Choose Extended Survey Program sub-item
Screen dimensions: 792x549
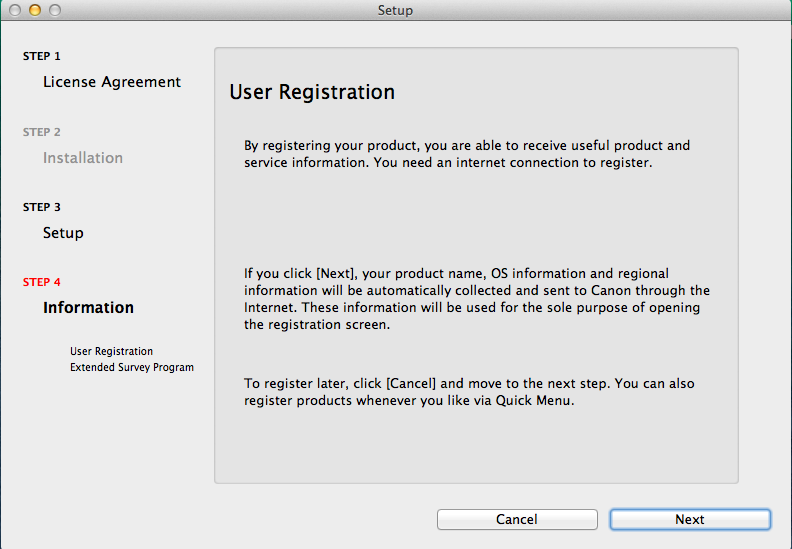coord(131,367)
